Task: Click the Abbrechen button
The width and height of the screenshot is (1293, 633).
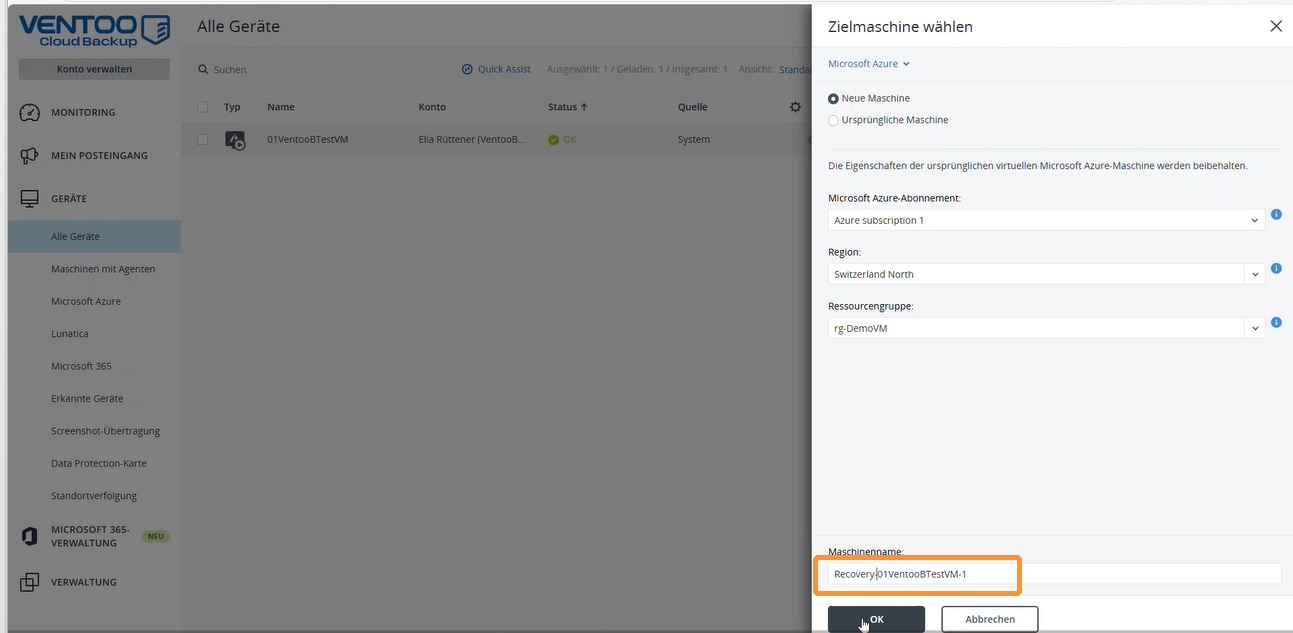Action: pyautogui.click(x=990, y=619)
